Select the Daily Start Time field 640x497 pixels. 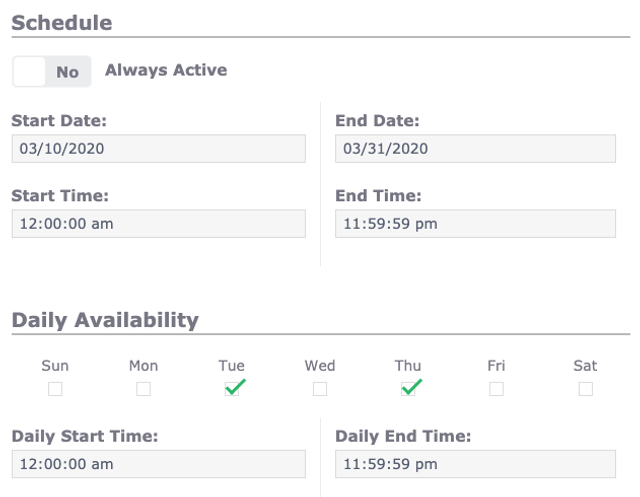[158, 464]
